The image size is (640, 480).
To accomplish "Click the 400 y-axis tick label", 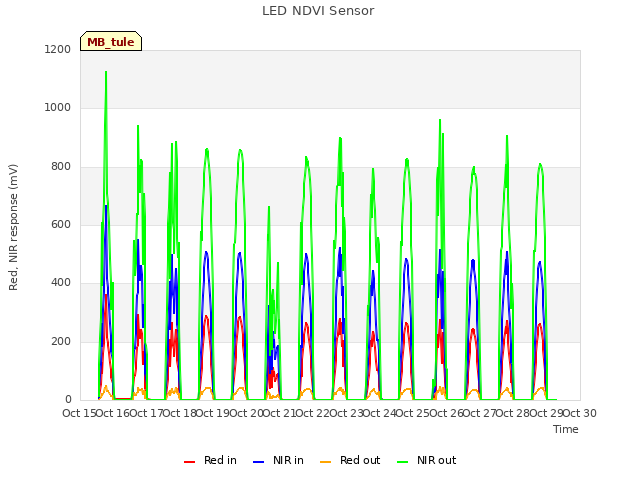I will point(61,283).
